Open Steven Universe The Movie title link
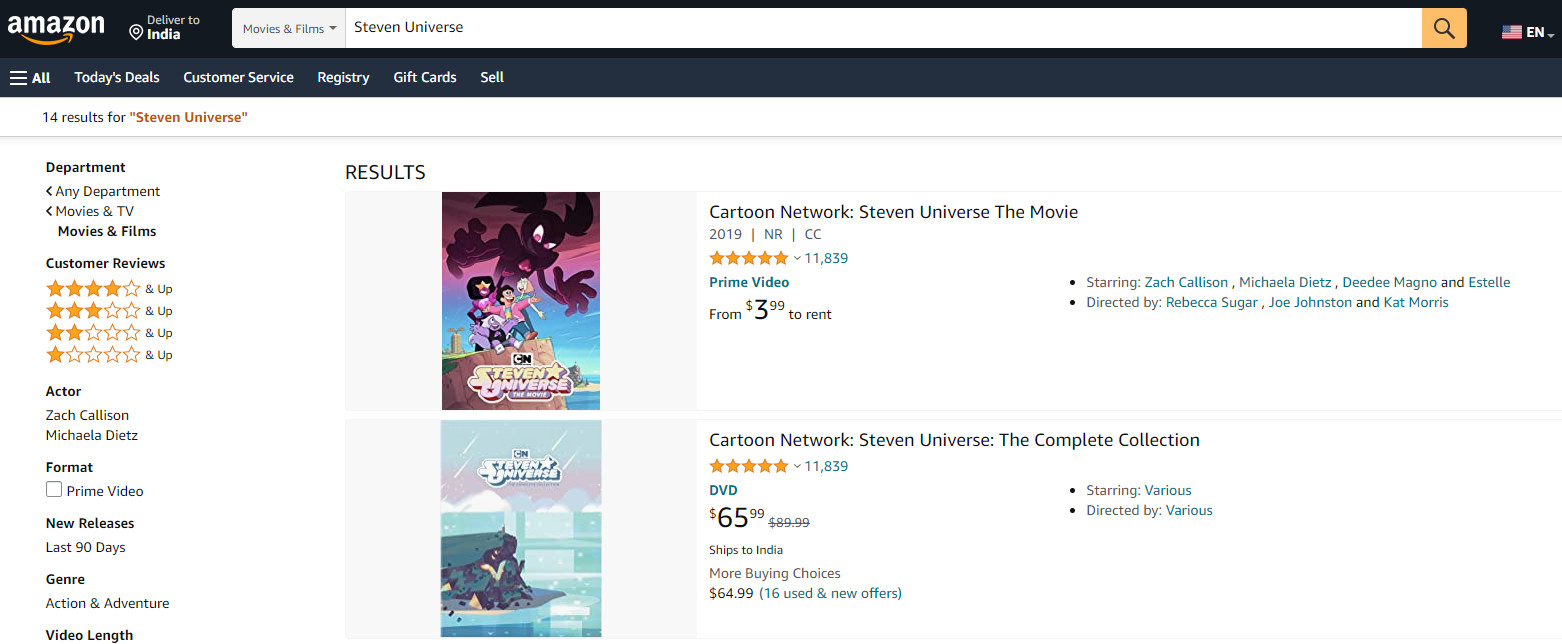The width and height of the screenshot is (1562, 644). click(x=893, y=212)
